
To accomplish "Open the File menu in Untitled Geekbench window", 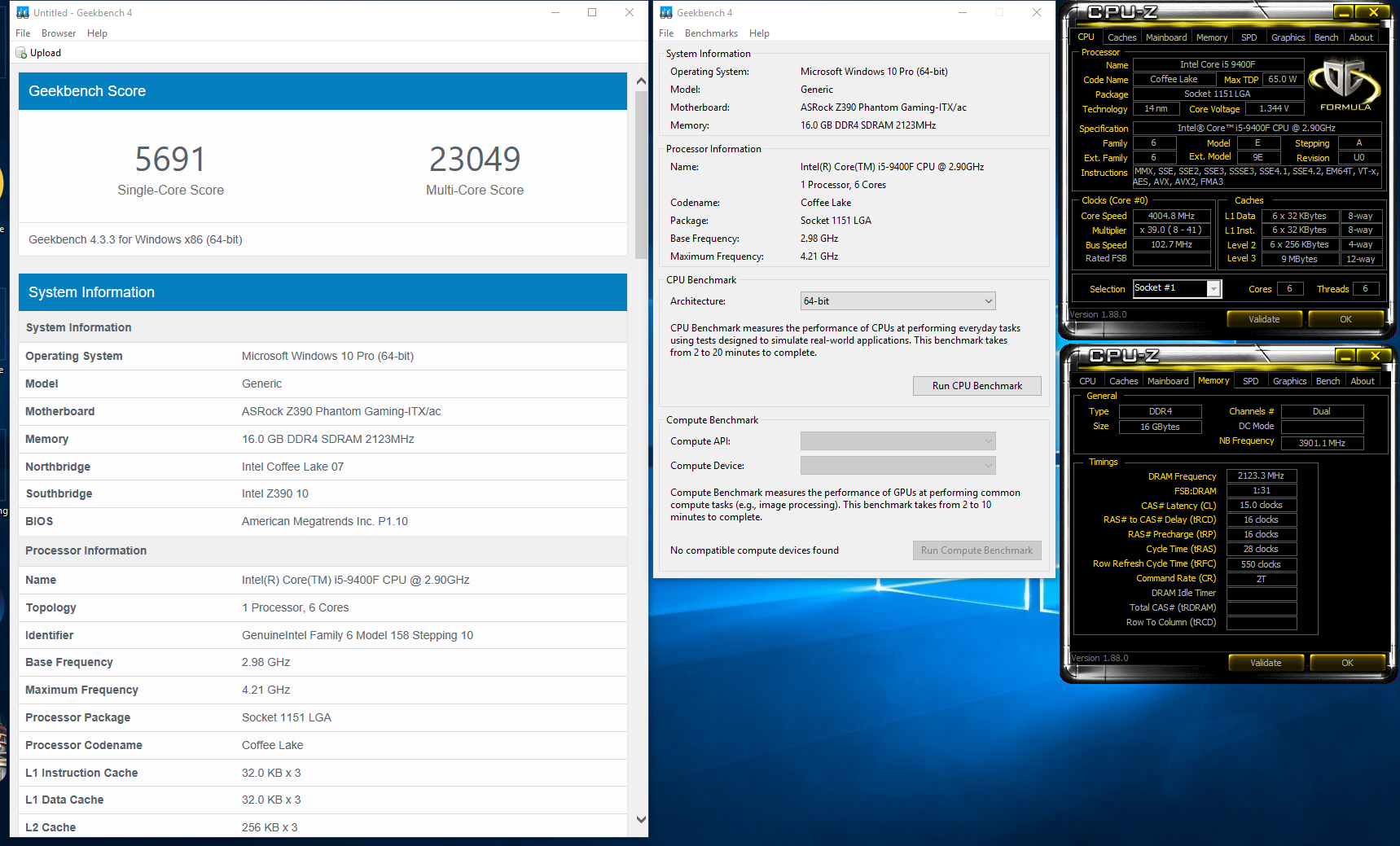I will click(x=23, y=33).
